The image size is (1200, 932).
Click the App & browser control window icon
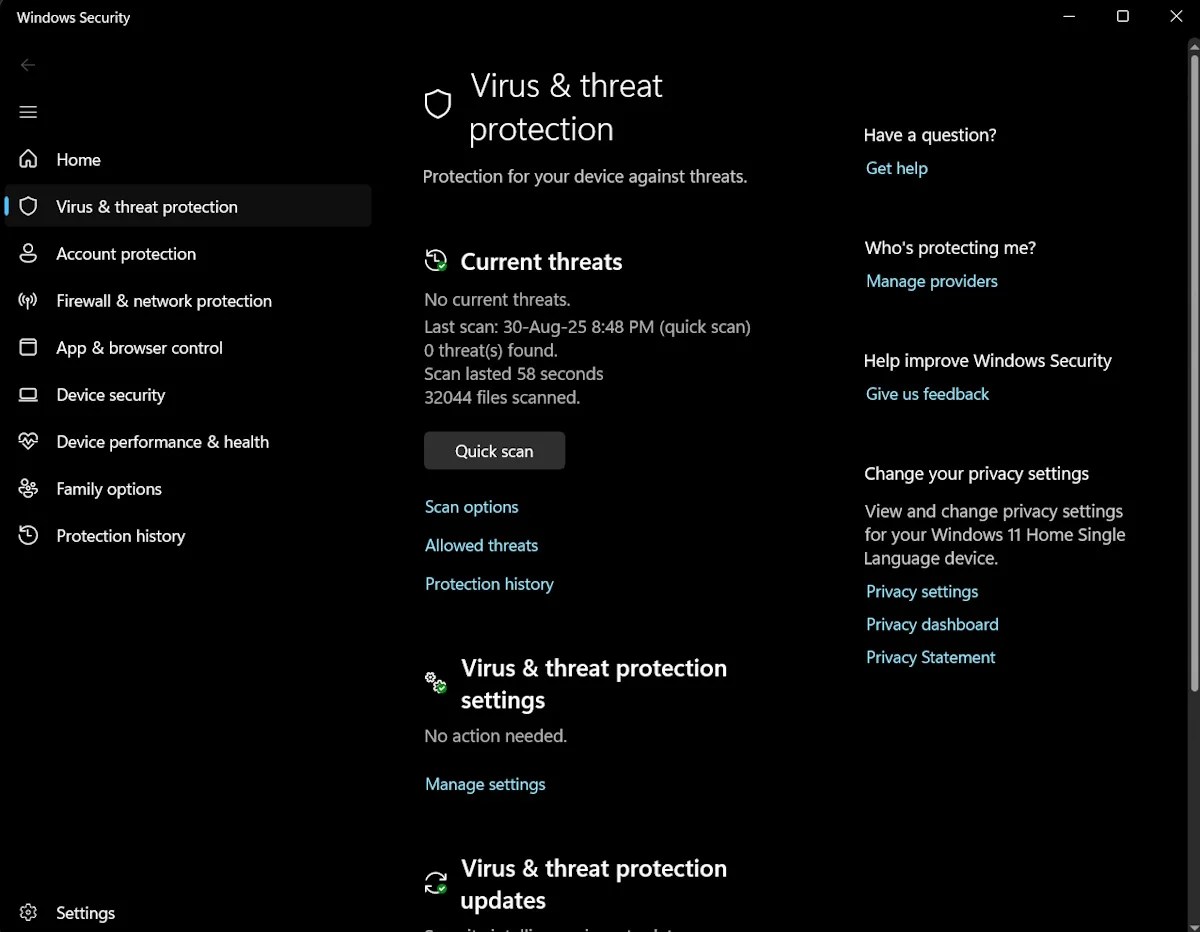(x=28, y=347)
